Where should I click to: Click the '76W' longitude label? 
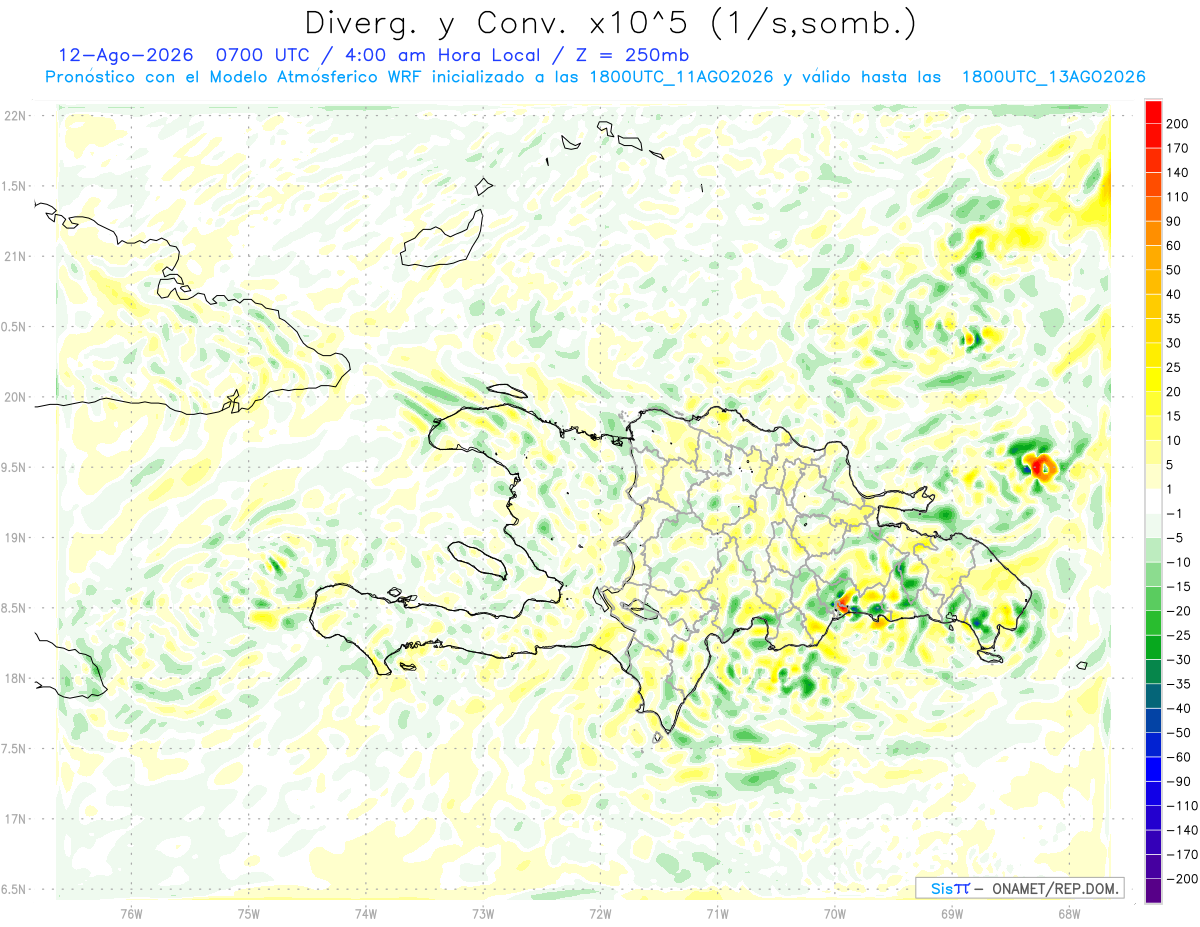click(x=131, y=913)
